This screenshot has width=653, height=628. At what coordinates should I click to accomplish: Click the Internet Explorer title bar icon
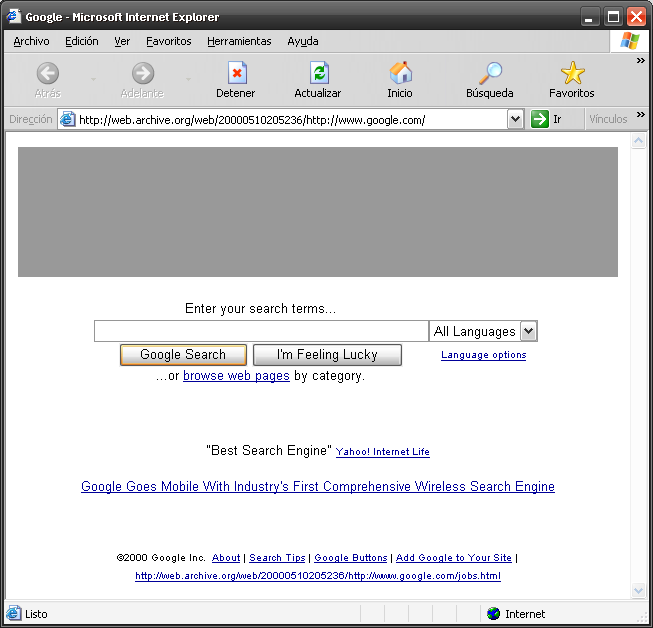tap(13, 16)
